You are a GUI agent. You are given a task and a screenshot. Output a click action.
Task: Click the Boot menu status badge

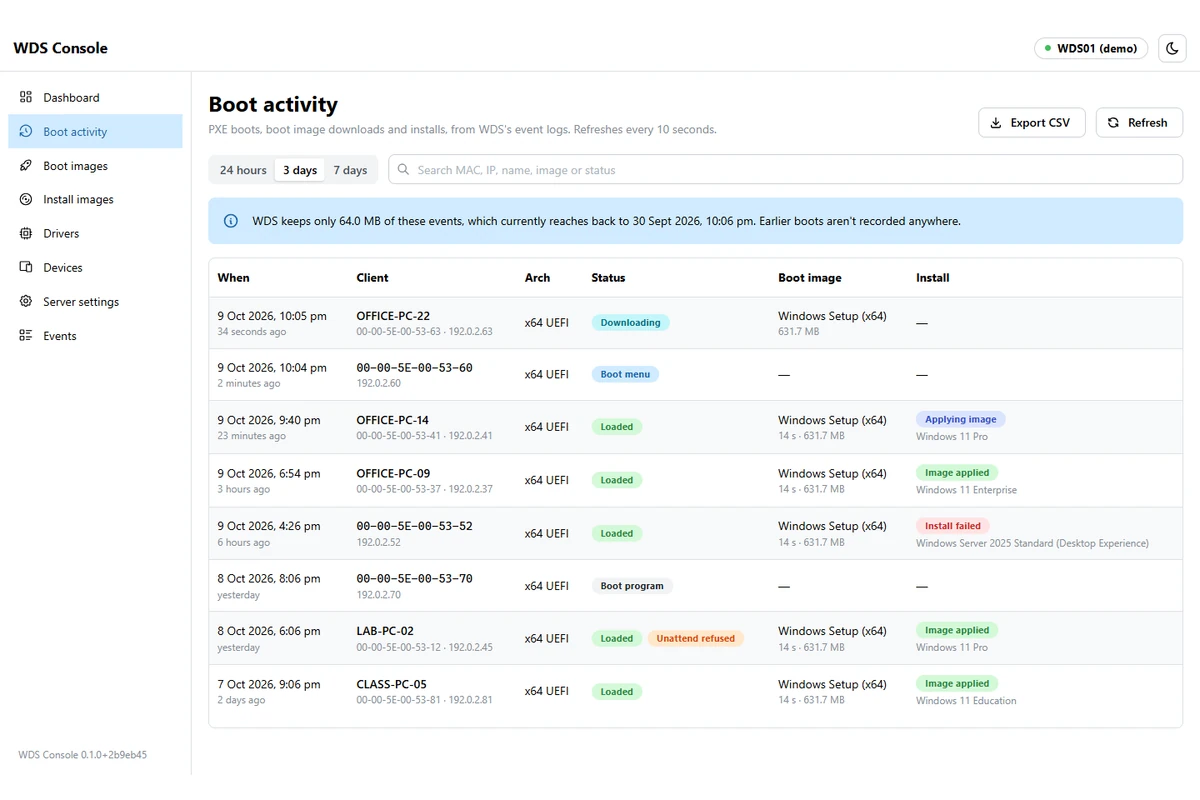(625, 374)
